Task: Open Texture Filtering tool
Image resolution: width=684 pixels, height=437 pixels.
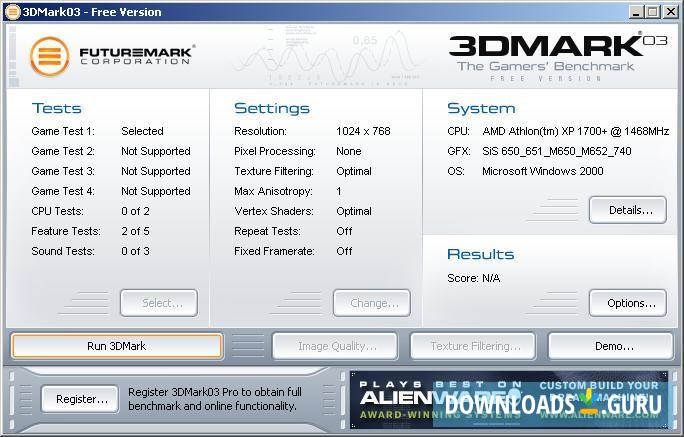Action: pos(473,346)
